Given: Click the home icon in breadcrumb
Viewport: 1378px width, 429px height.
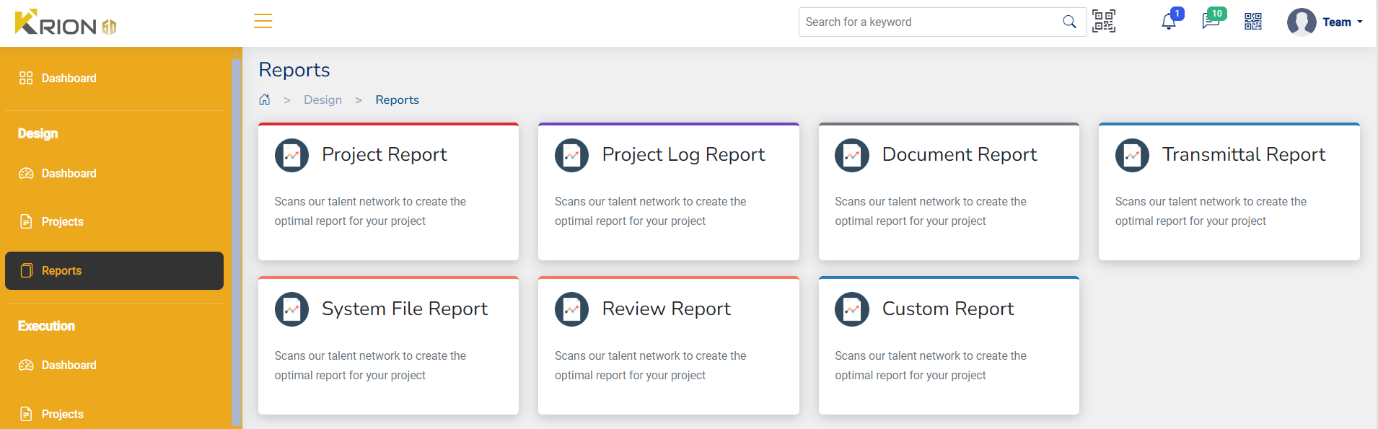Looking at the screenshot, I should coord(265,100).
